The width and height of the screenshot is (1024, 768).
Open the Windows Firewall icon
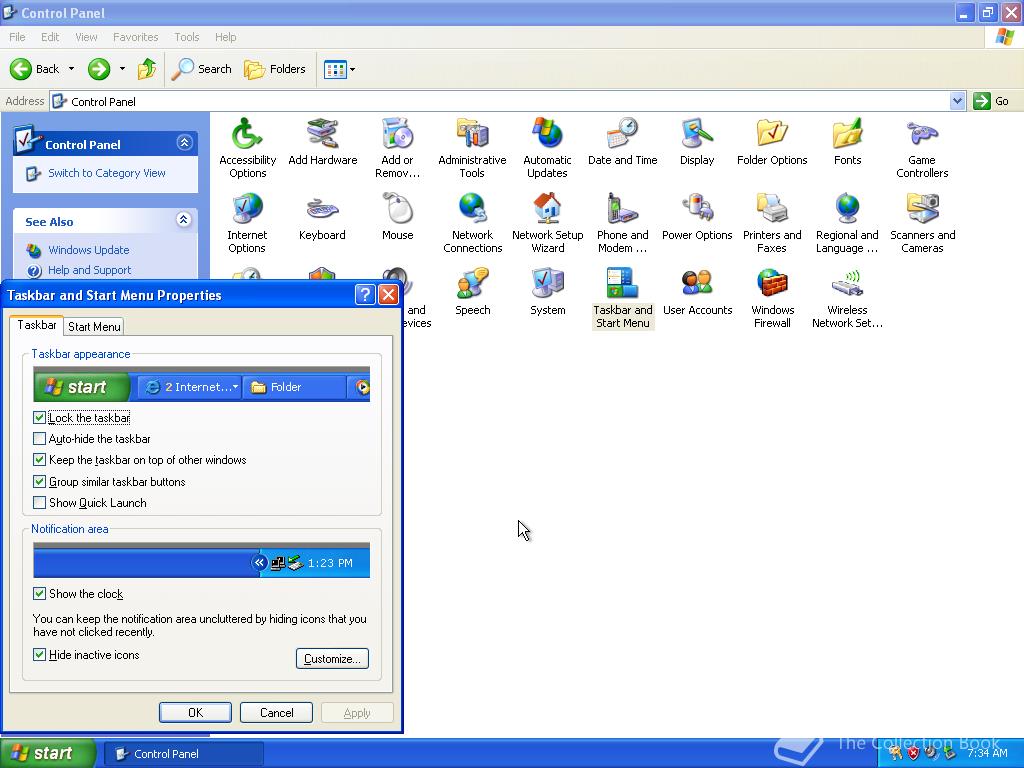click(x=772, y=298)
